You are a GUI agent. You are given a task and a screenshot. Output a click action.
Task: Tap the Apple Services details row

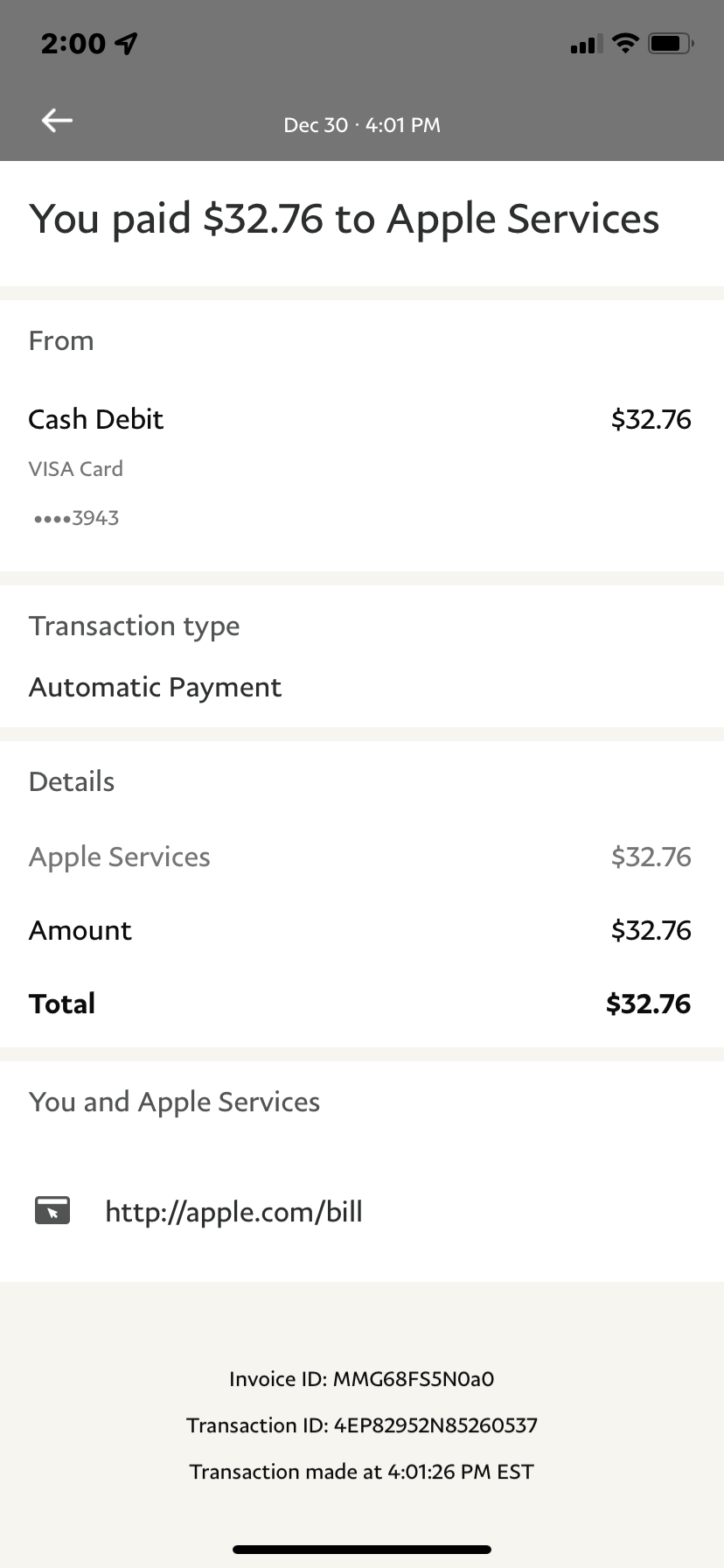tap(120, 857)
